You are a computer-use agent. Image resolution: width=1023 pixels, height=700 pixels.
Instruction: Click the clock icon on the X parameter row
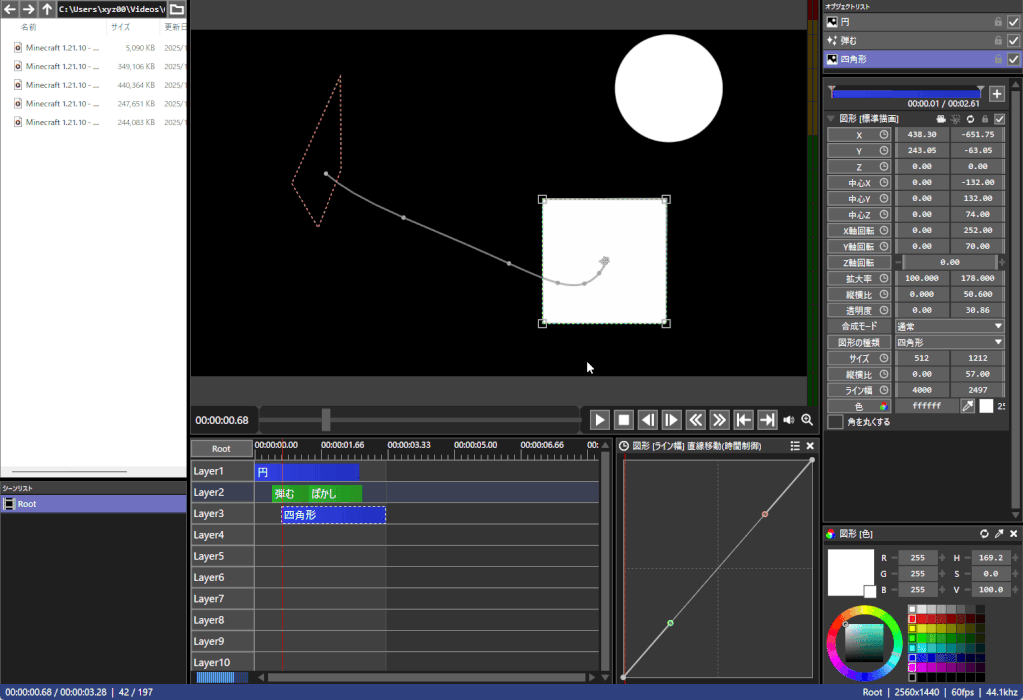point(883,136)
